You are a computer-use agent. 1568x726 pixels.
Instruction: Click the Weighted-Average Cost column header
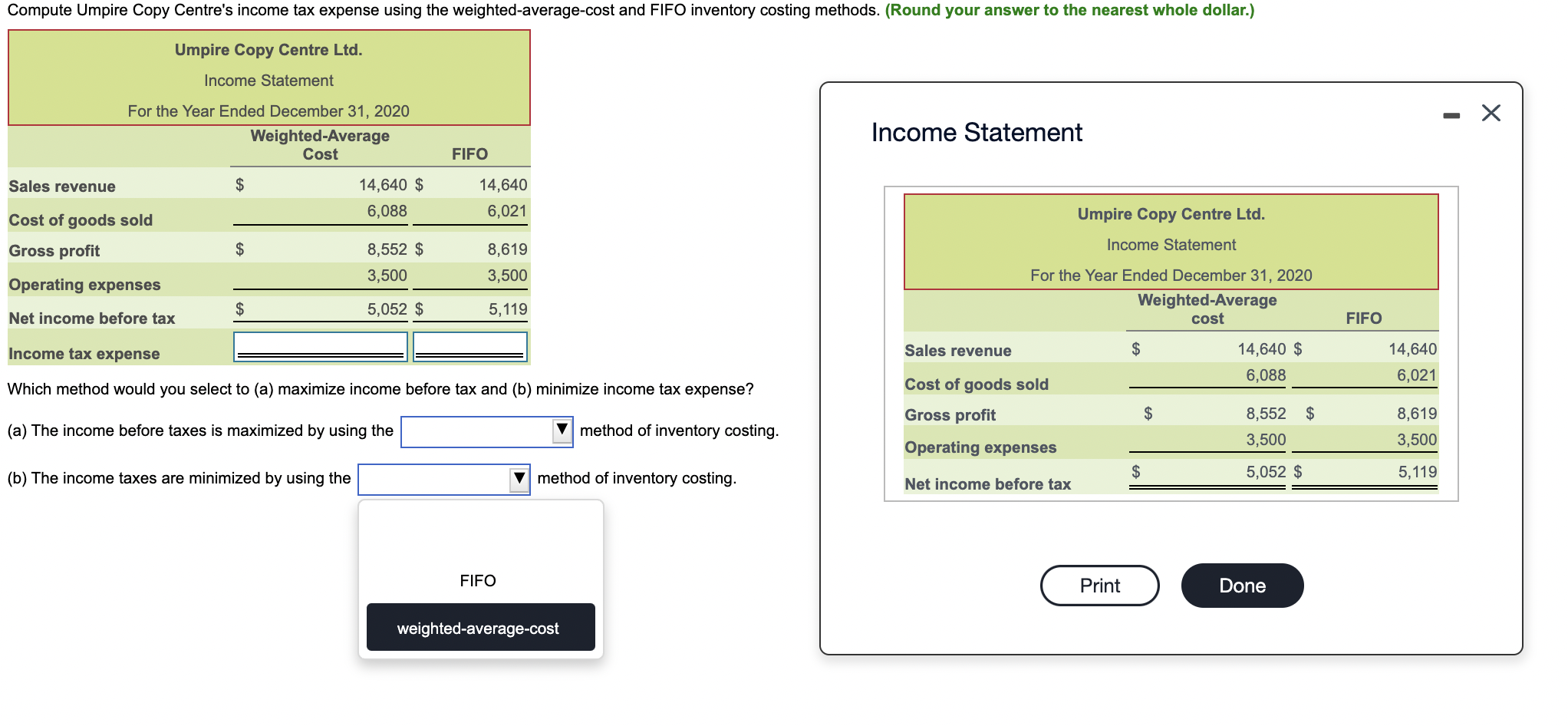320,145
